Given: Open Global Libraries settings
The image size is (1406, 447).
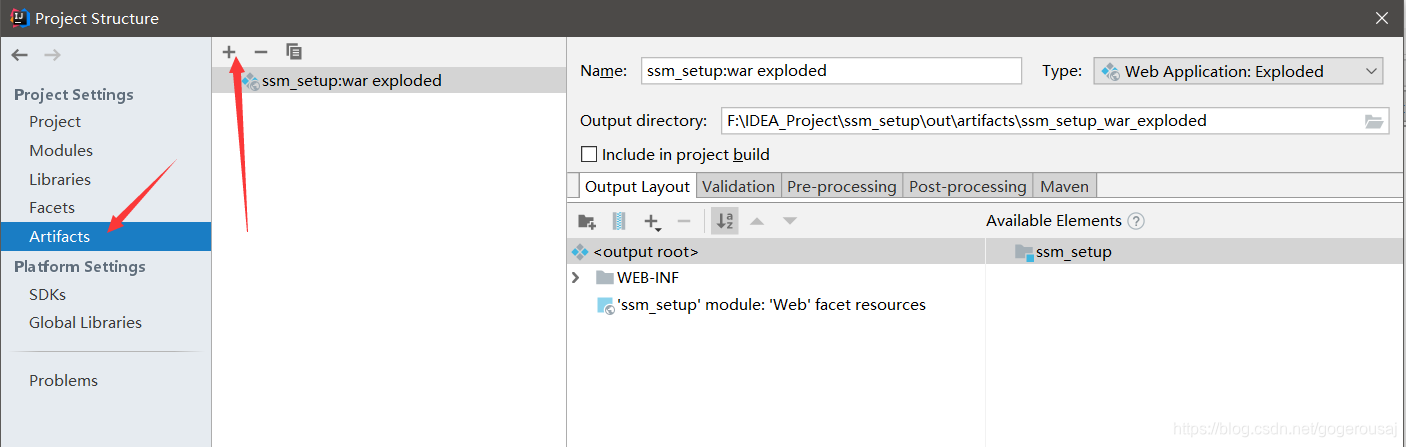Looking at the screenshot, I should coord(85,323).
